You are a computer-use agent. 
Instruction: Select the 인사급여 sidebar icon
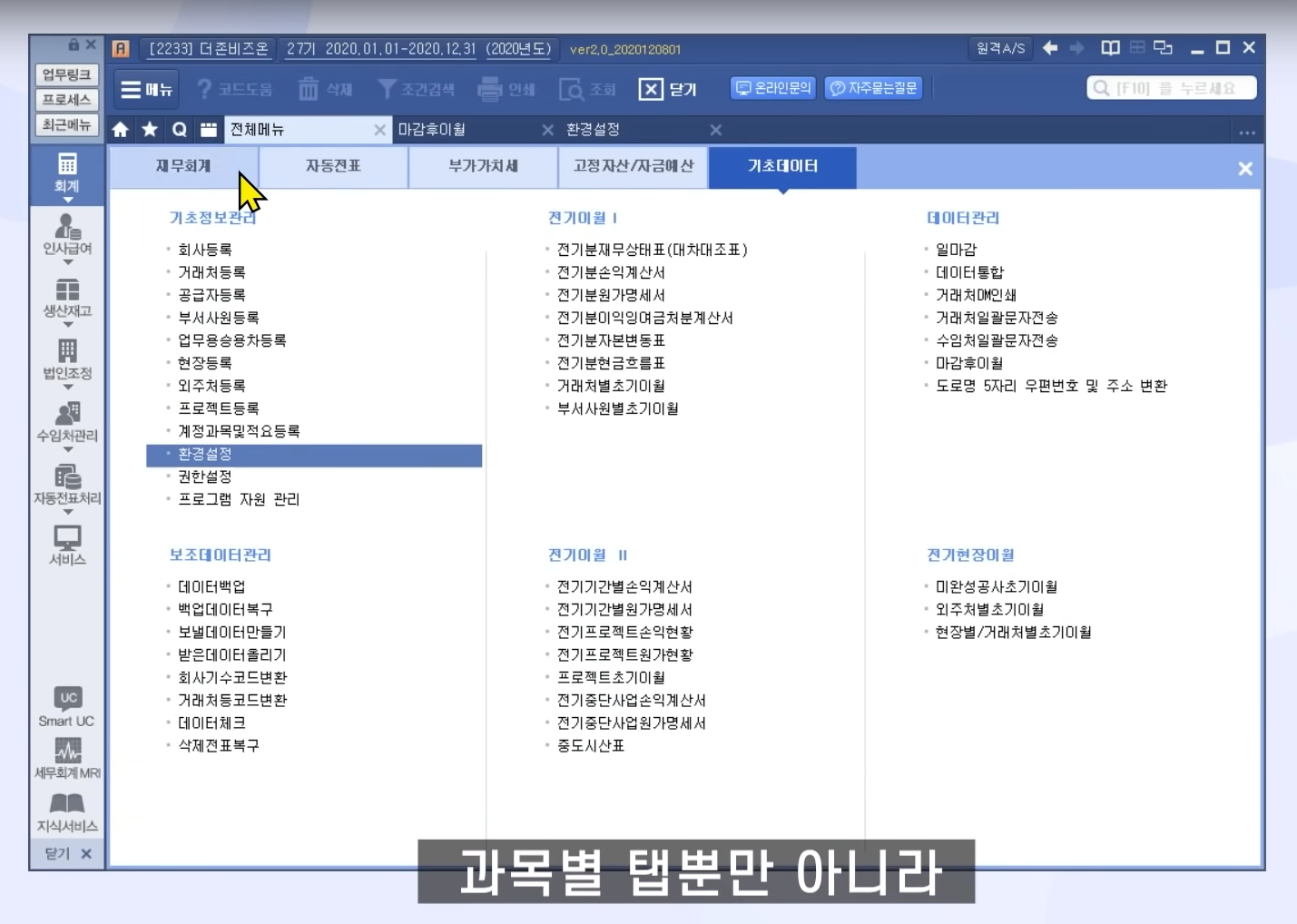pyautogui.click(x=67, y=233)
